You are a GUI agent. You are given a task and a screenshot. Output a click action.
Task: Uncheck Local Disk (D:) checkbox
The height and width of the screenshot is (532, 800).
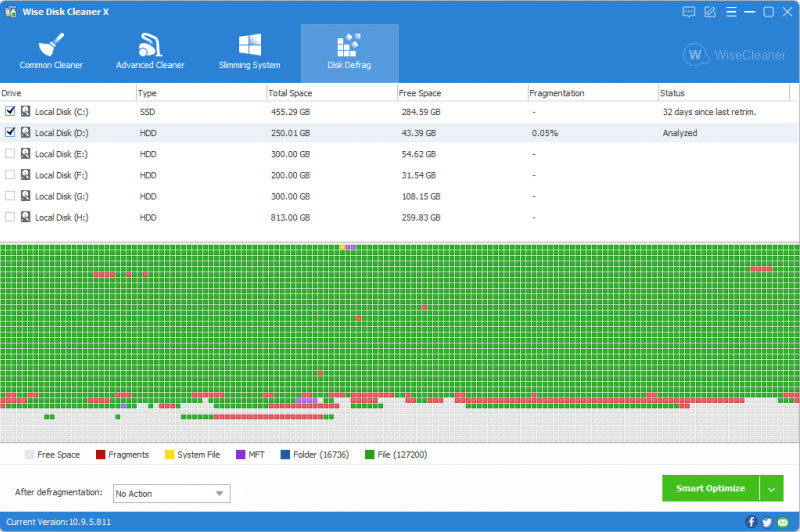(x=10, y=132)
